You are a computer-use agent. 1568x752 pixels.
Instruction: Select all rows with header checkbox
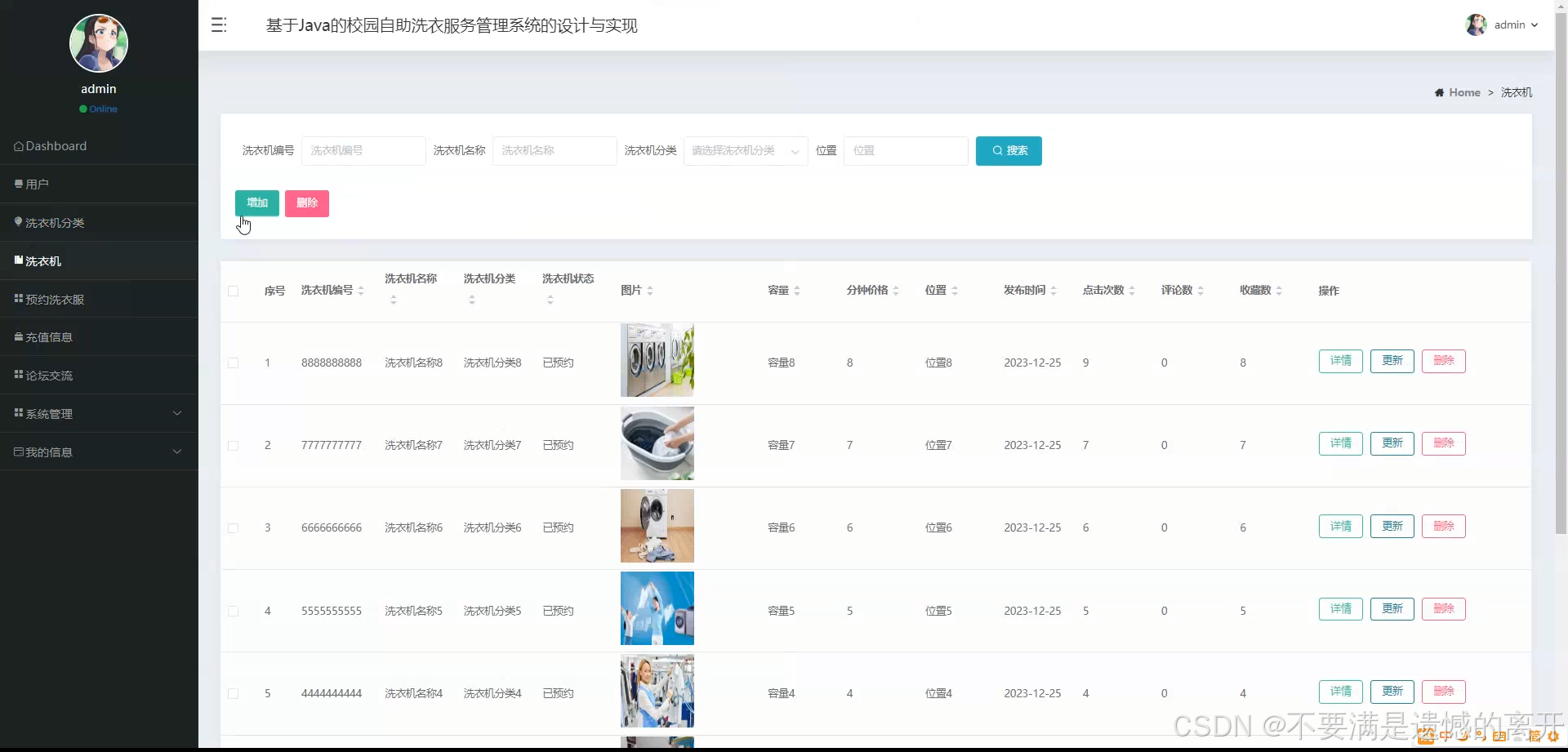(234, 291)
